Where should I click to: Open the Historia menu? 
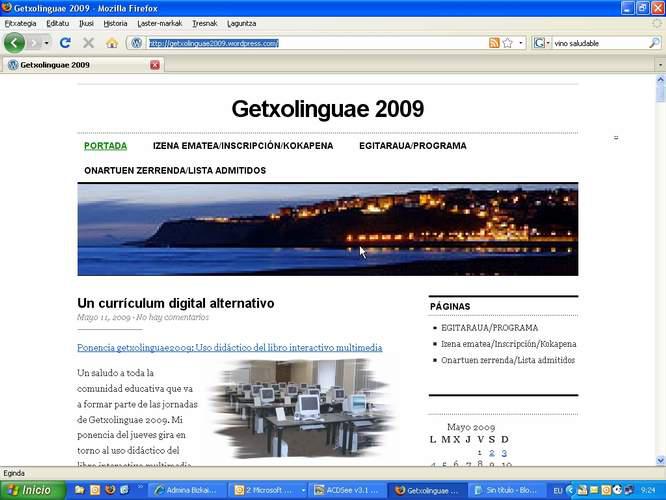click(115, 24)
